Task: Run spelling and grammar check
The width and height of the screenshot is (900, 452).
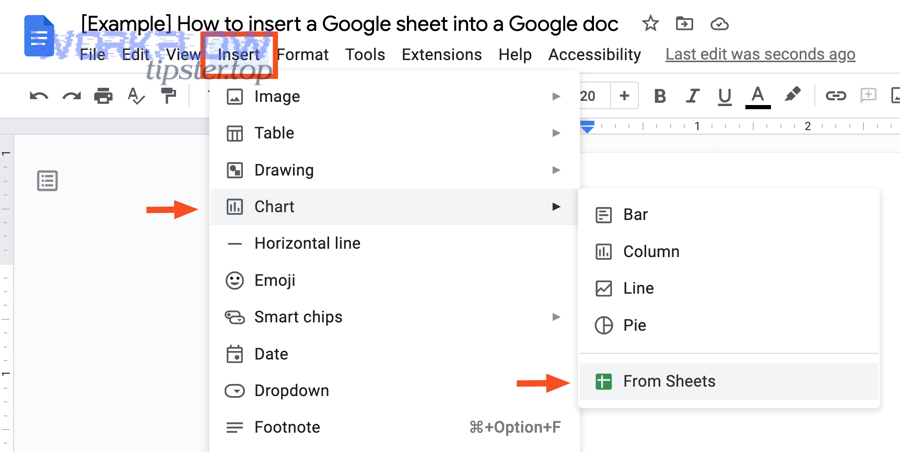Action: coord(136,96)
